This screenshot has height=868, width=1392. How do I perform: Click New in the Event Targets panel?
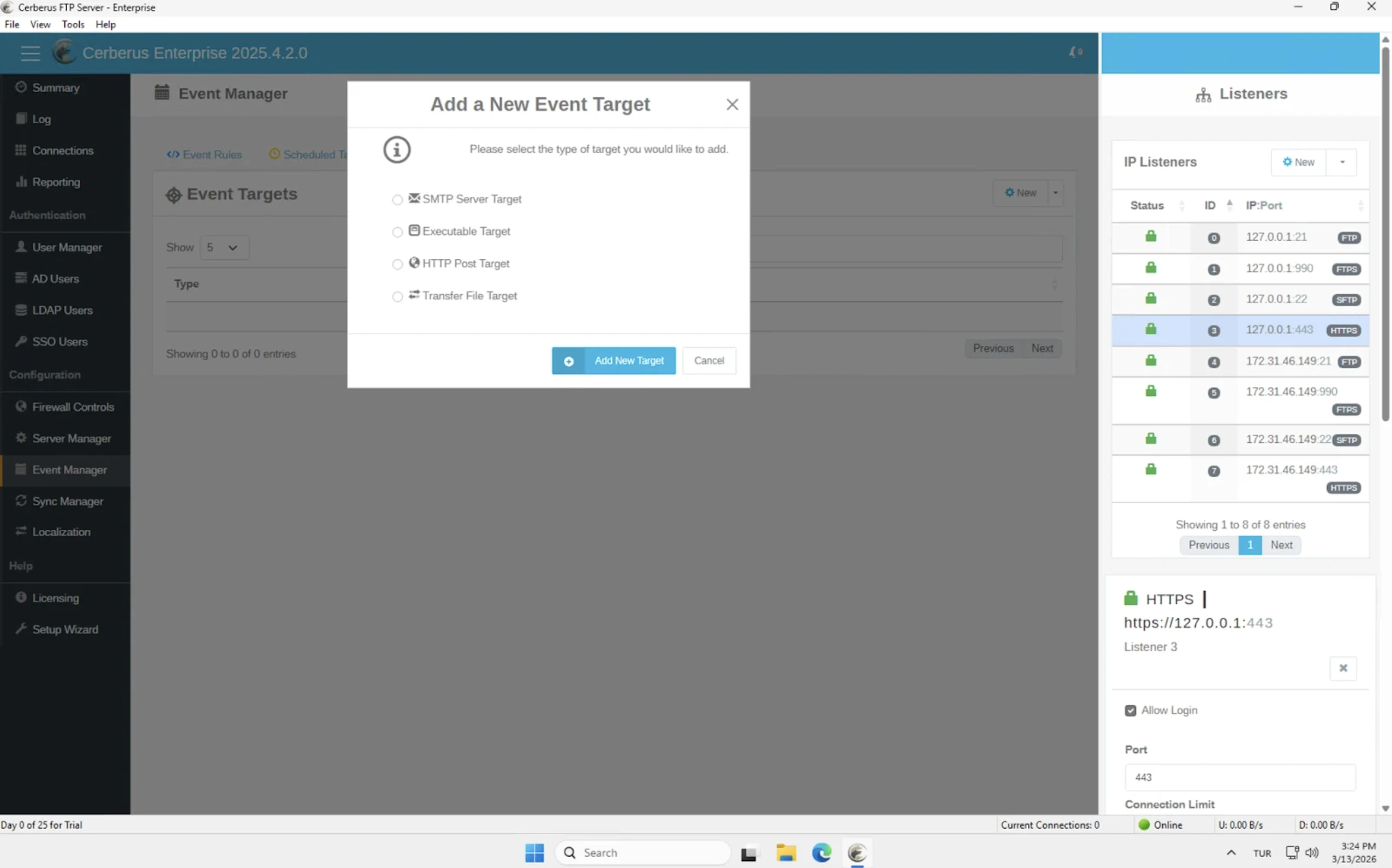(1021, 193)
